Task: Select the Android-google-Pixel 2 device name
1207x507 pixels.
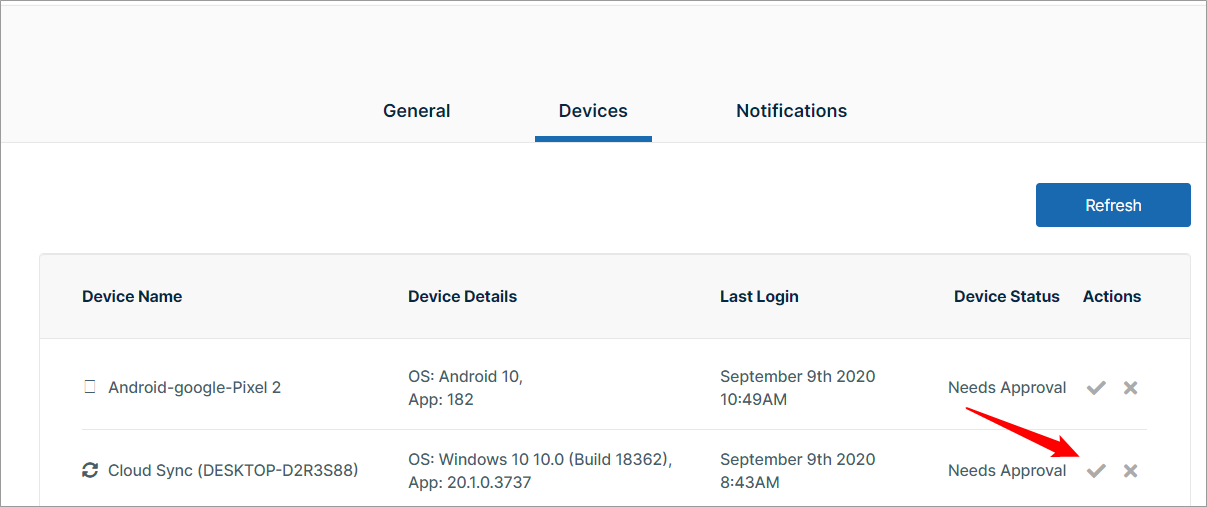Action: pos(194,387)
